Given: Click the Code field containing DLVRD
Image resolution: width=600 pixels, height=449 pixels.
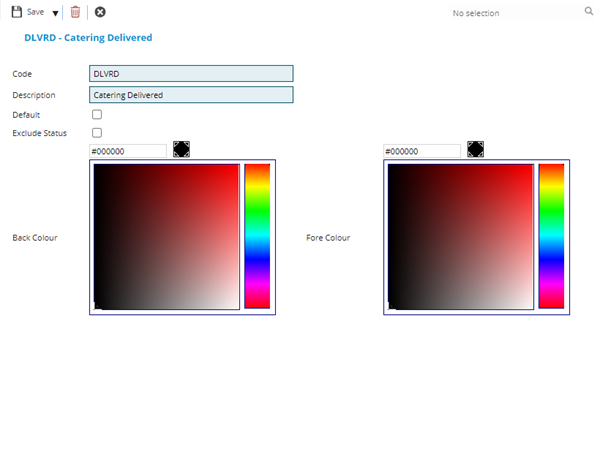Looking at the screenshot, I should click(x=191, y=73).
